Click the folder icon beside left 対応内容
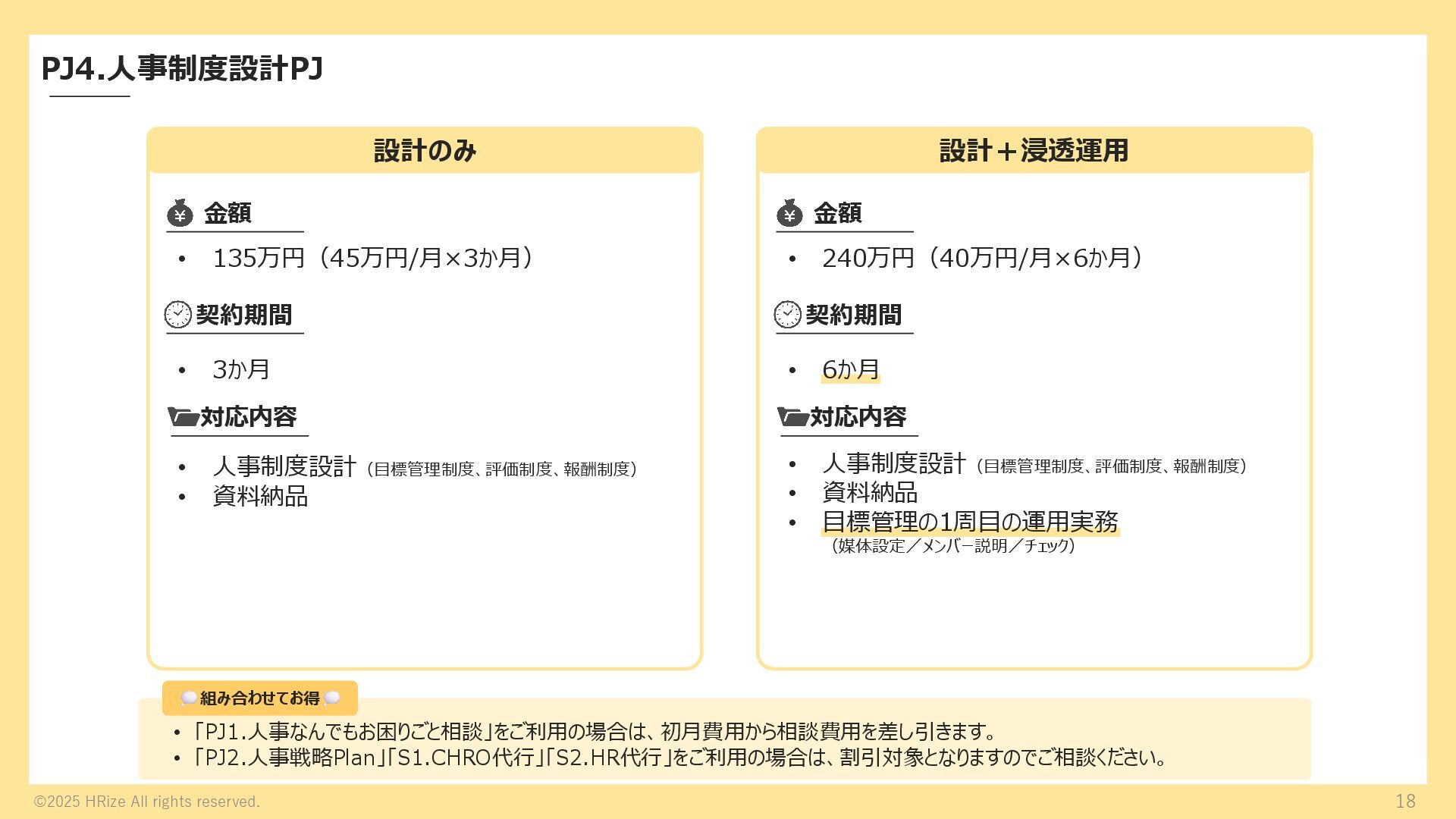The height and width of the screenshot is (819, 1456). tap(183, 417)
